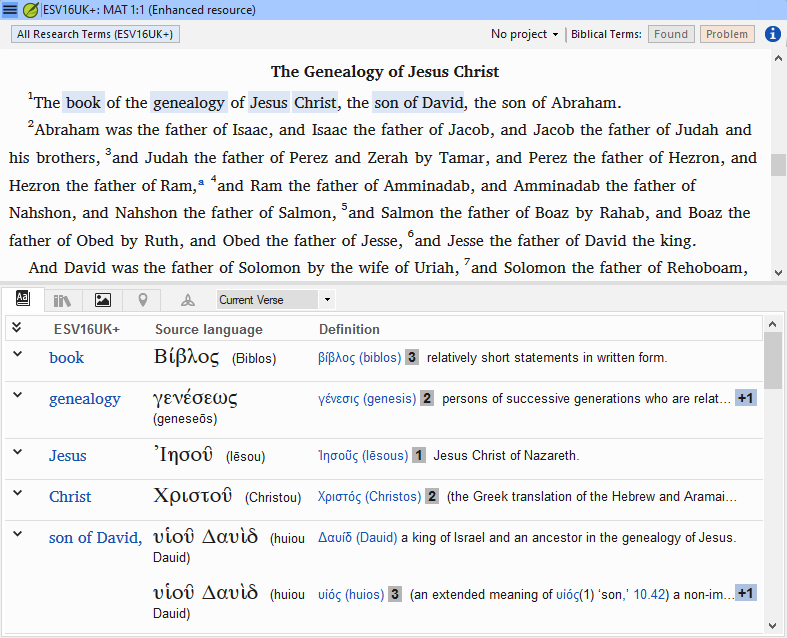Open the hamburger window menu

coord(10,10)
